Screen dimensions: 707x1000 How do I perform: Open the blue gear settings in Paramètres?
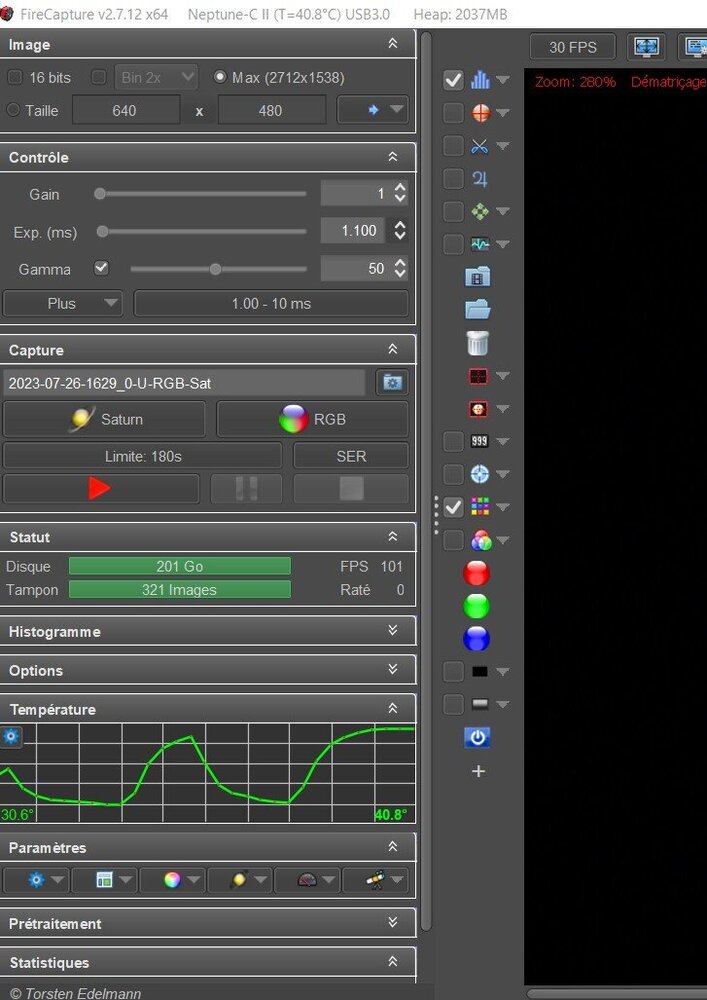[36, 880]
